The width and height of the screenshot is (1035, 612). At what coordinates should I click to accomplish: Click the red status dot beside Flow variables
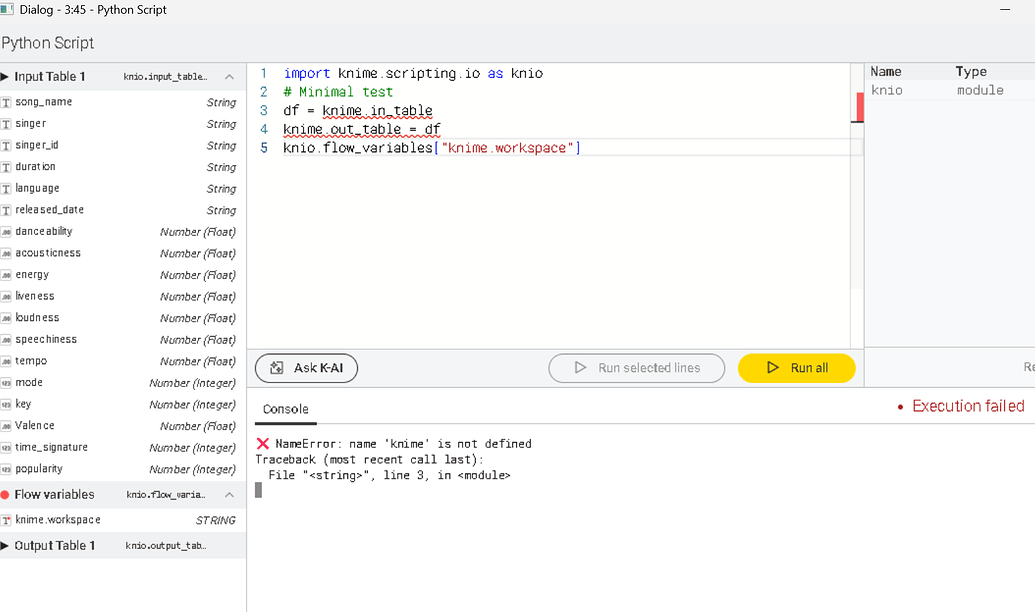8,494
